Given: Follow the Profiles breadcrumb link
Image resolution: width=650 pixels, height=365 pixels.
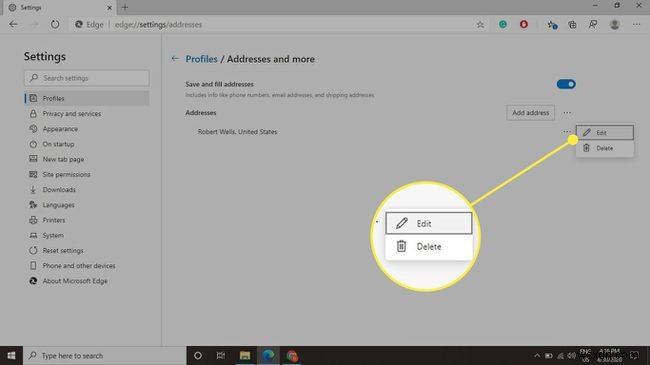Looking at the screenshot, I should tap(201, 59).
